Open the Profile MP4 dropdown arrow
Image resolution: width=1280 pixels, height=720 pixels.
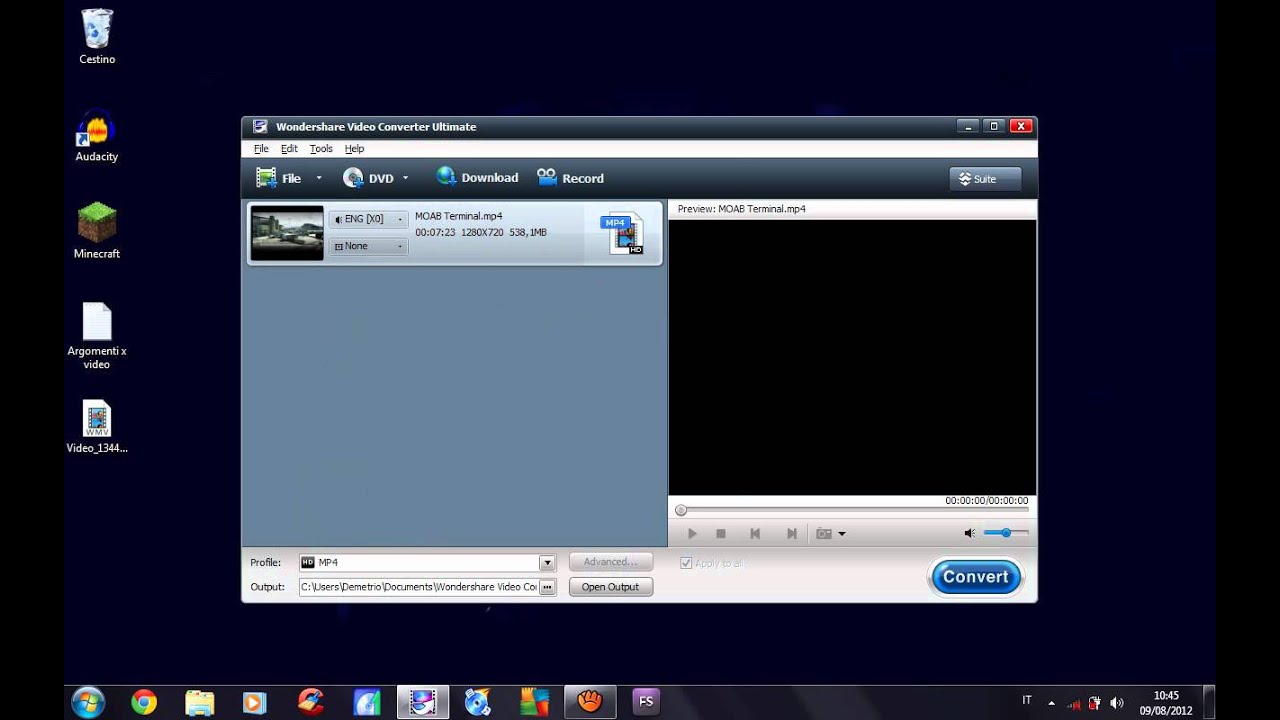click(547, 563)
